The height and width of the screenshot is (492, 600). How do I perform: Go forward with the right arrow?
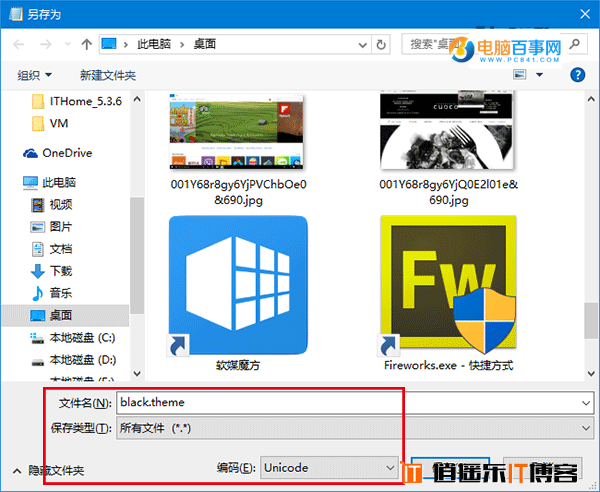[x=46, y=44]
